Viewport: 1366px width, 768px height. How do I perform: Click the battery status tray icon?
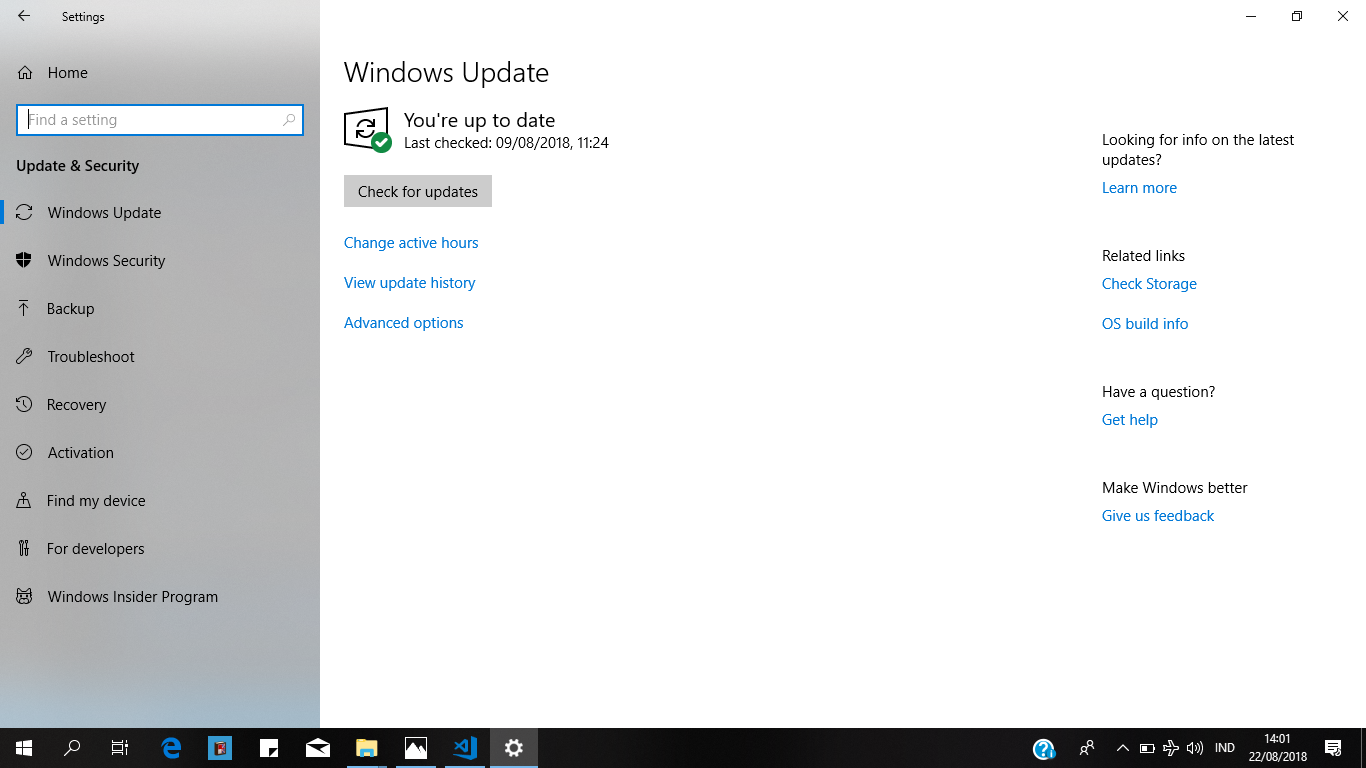click(1147, 747)
